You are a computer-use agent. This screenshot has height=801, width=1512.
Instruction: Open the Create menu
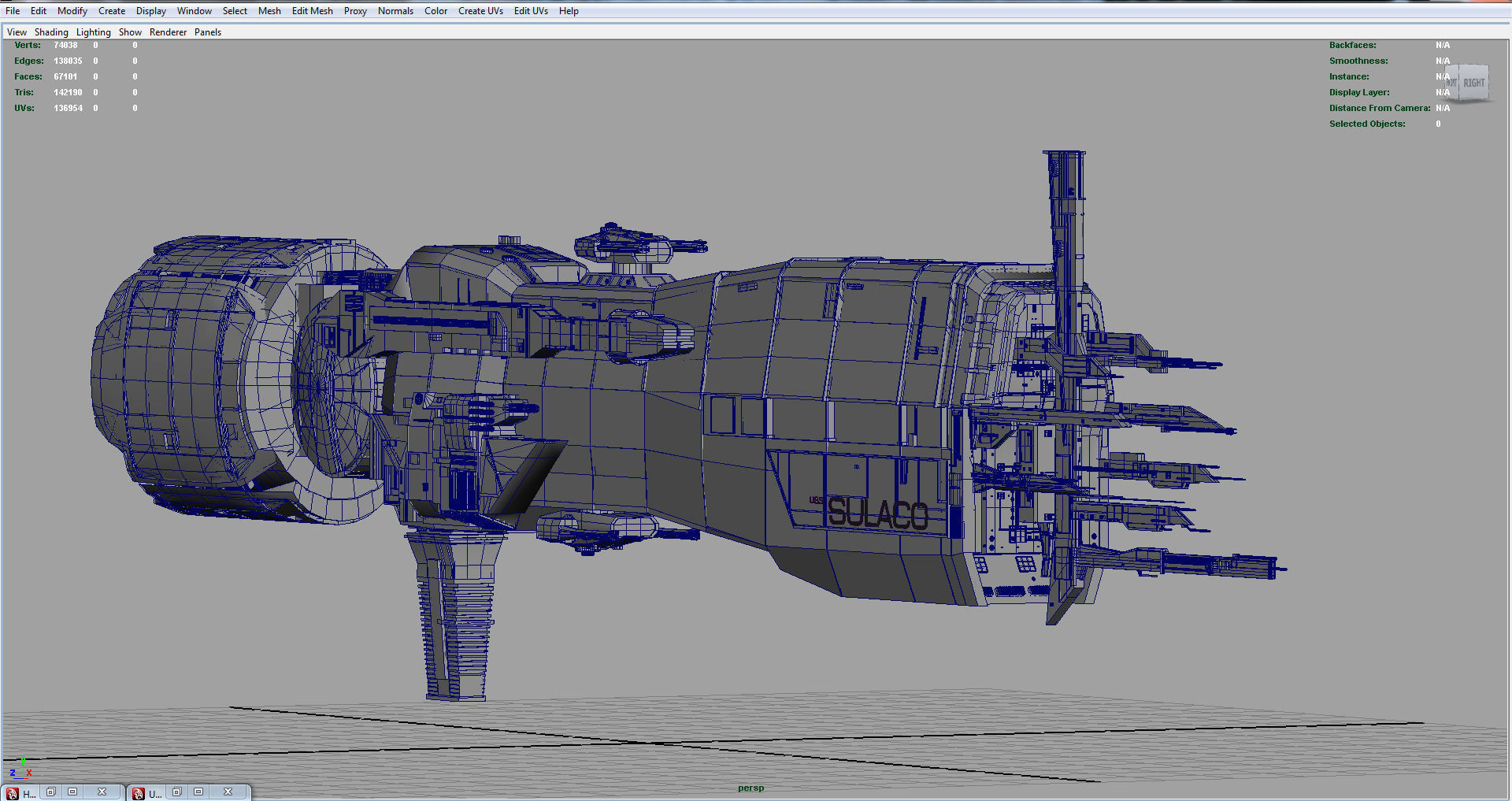pyautogui.click(x=112, y=11)
